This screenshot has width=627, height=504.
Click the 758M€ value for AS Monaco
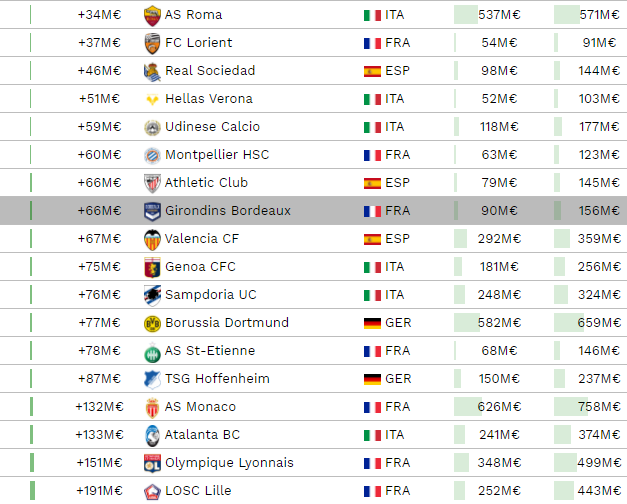coord(599,407)
